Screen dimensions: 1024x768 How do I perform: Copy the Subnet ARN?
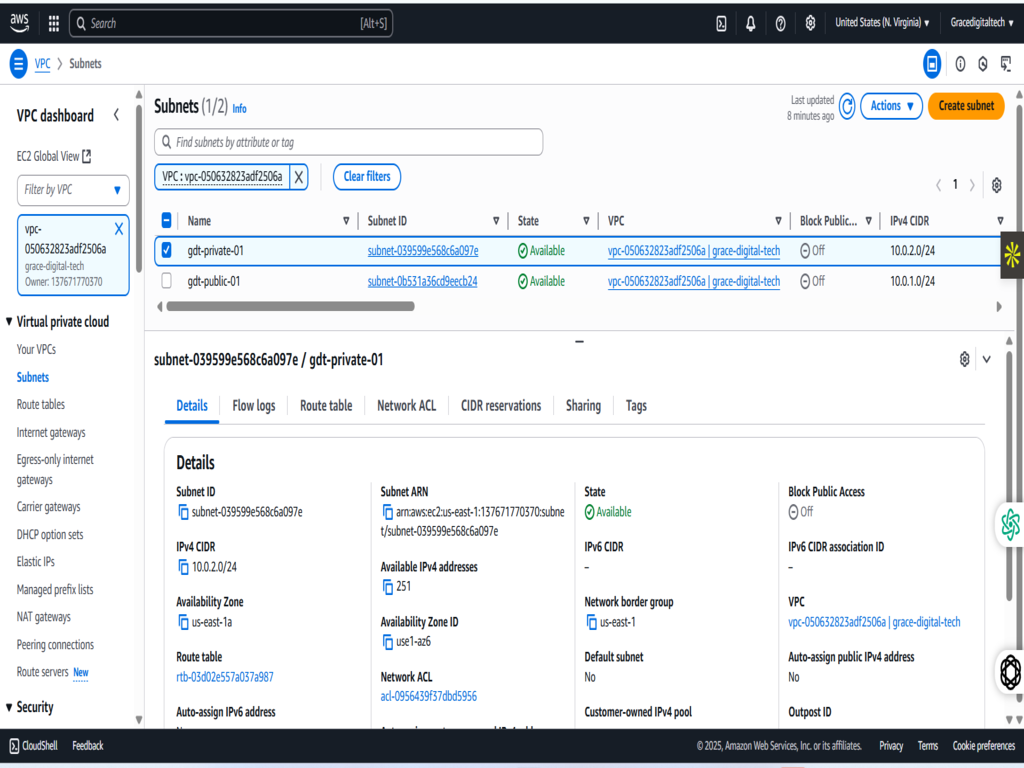(x=387, y=513)
